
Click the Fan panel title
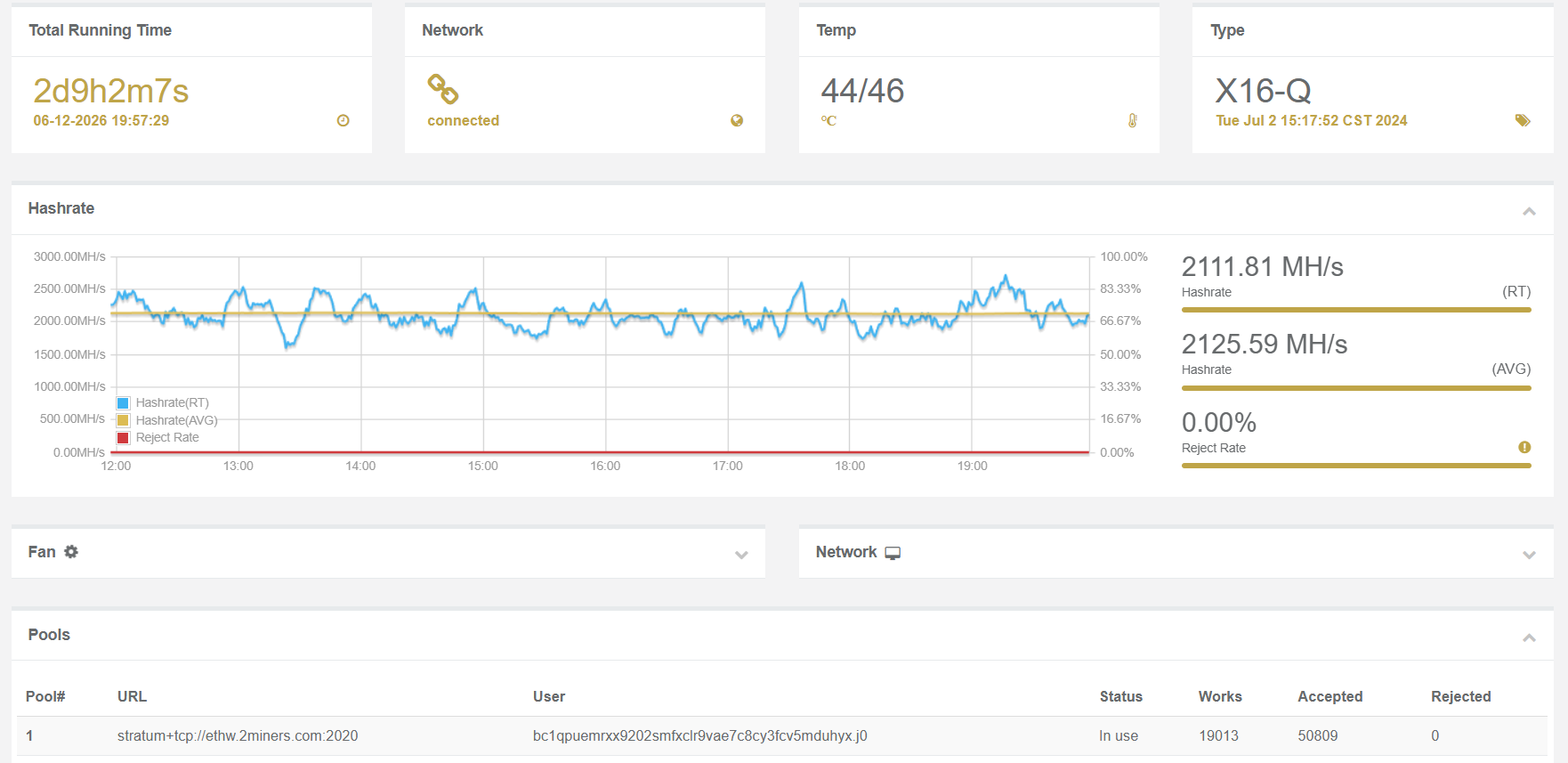[x=42, y=552]
